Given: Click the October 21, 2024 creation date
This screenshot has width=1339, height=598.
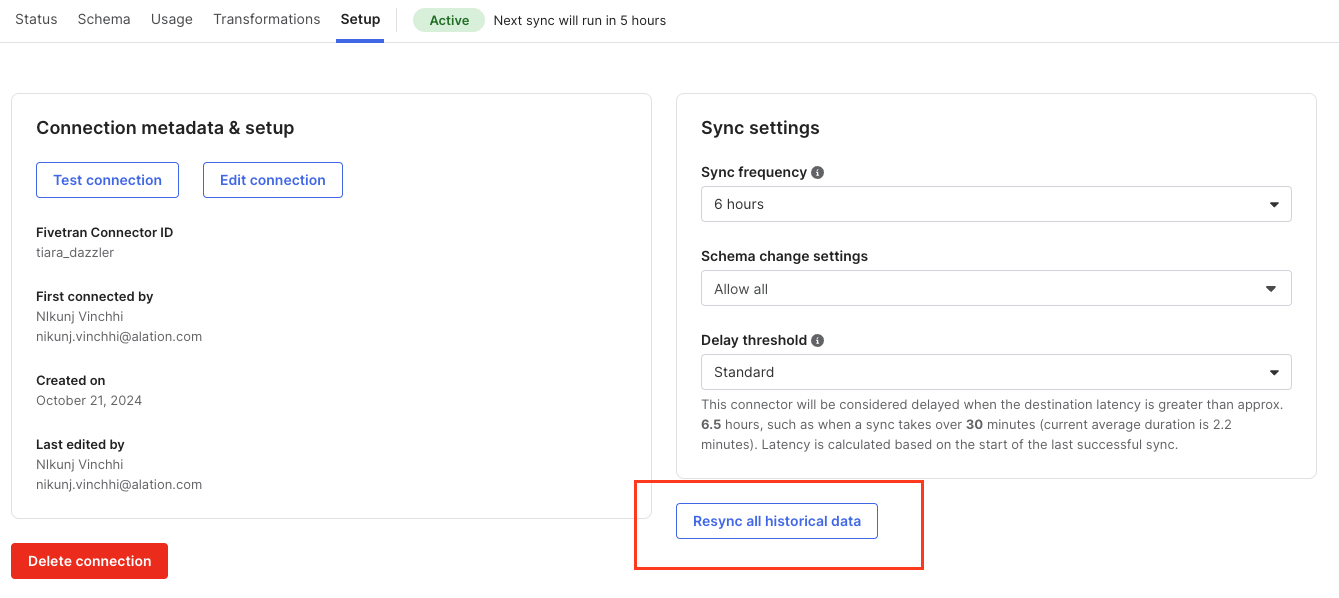Looking at the screenshot, I should 89,401.
